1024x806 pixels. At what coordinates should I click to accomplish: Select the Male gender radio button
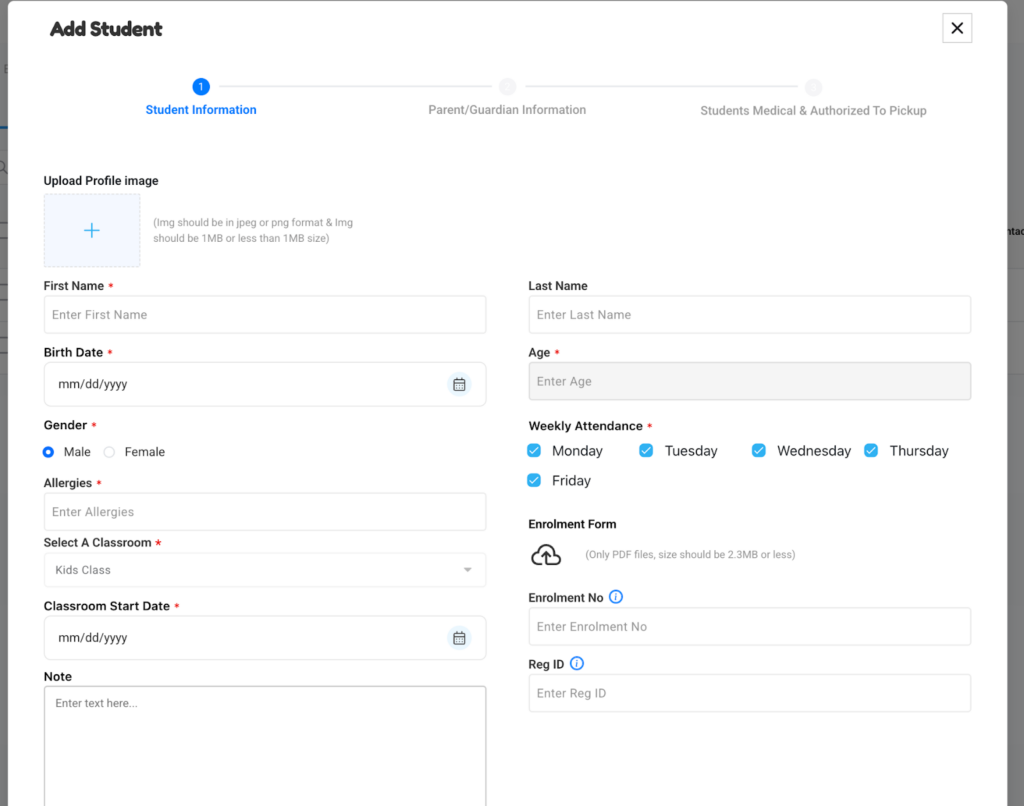(x=48, y=452)
